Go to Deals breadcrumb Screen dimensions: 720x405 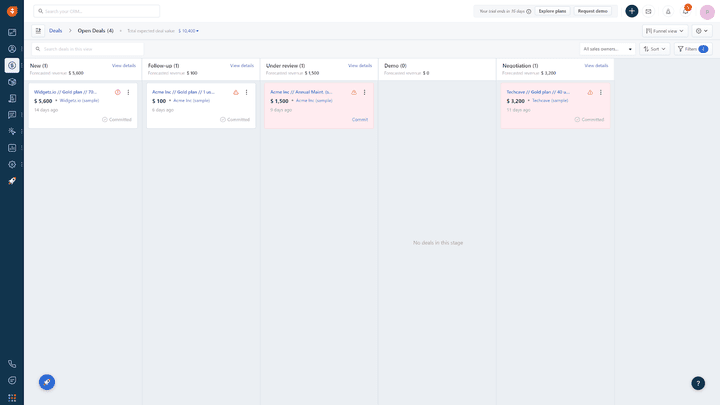pyautogui.click(x=55, y=31)
